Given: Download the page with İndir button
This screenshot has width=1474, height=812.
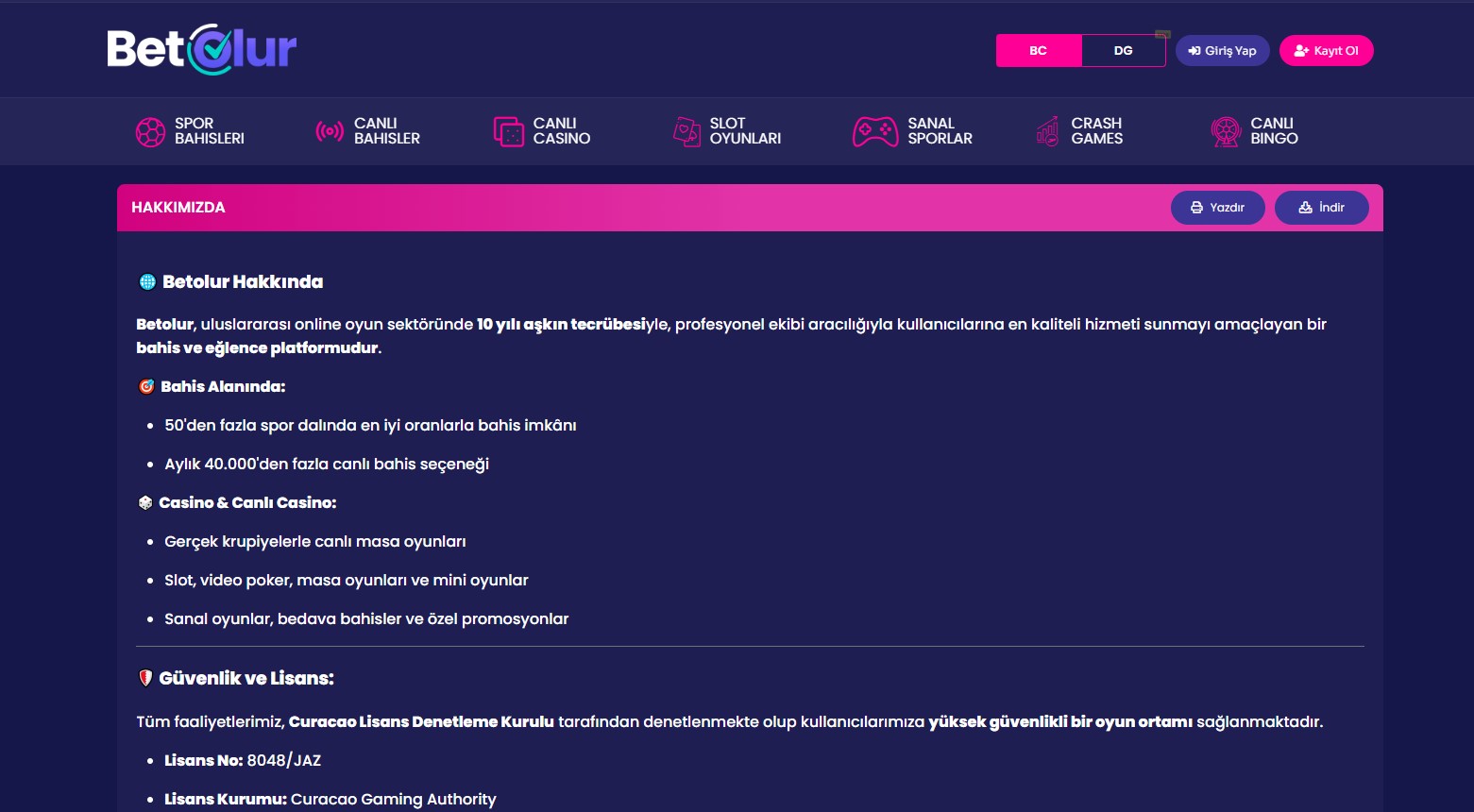Looking at the screenshot, I should [1322, 208].
